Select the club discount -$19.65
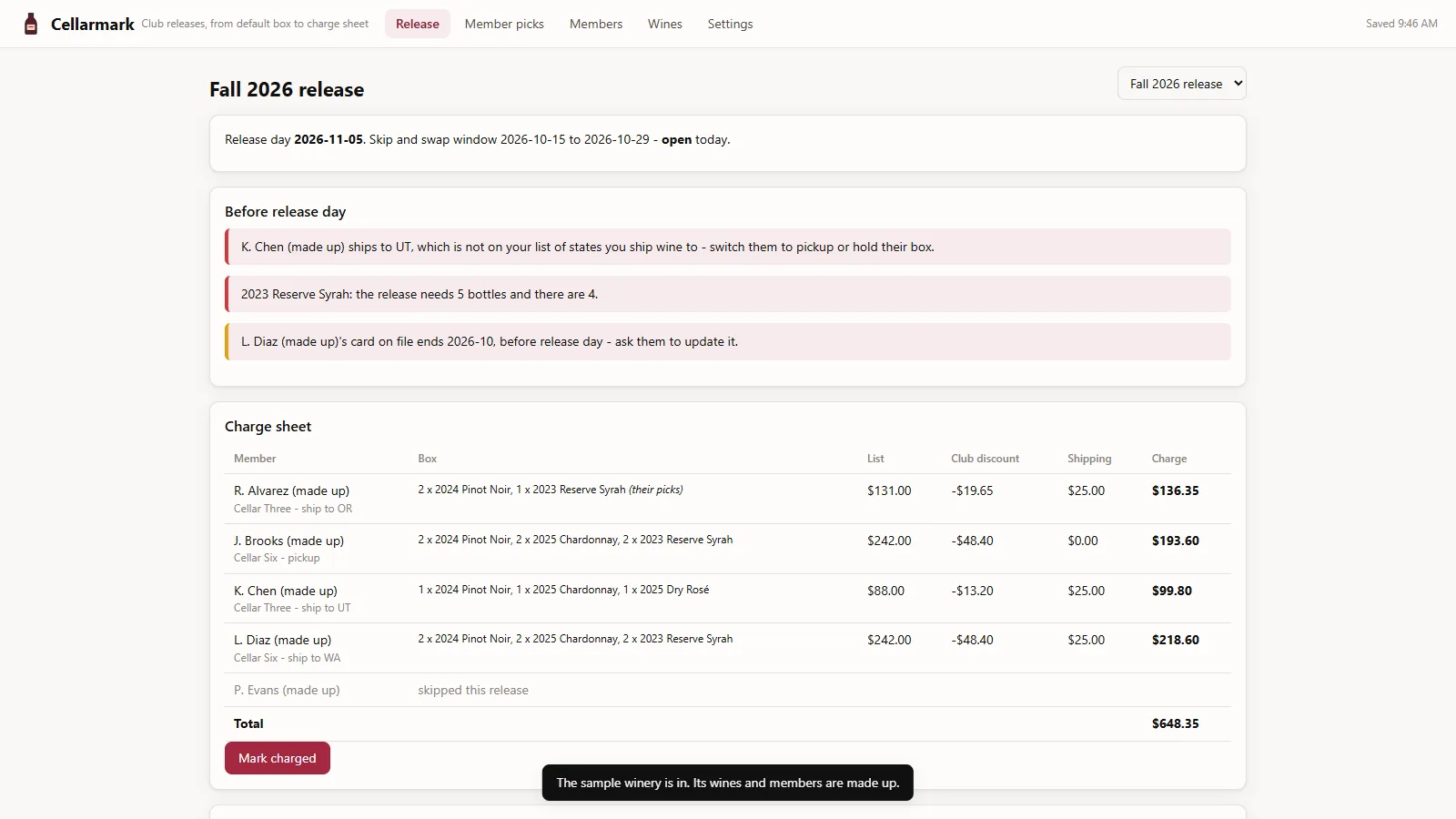Screen dimensions: 1456x819 (x=972, y=490)
